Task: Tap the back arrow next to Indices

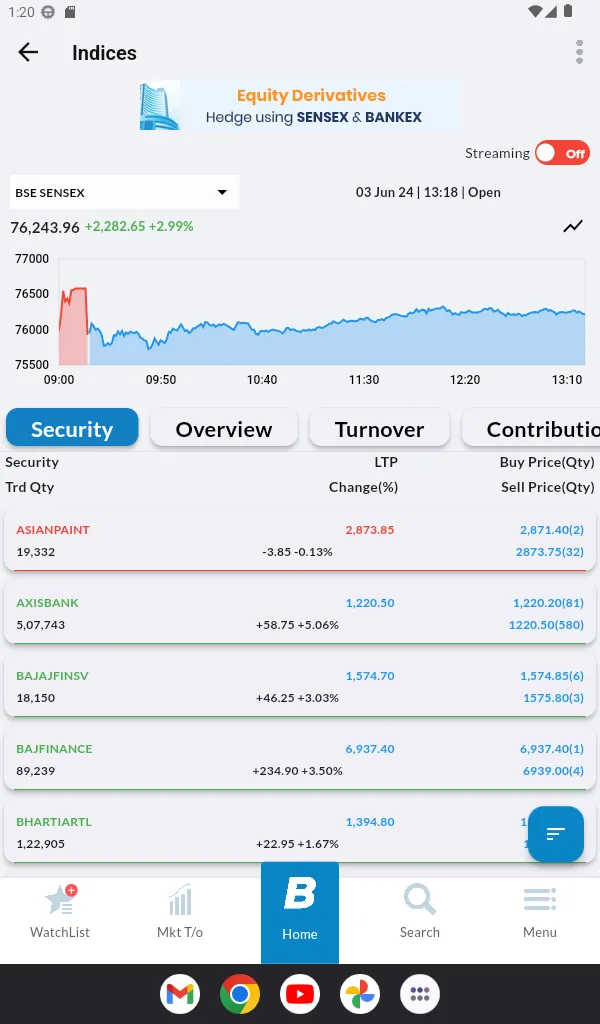Action: (x=28, y=52)
